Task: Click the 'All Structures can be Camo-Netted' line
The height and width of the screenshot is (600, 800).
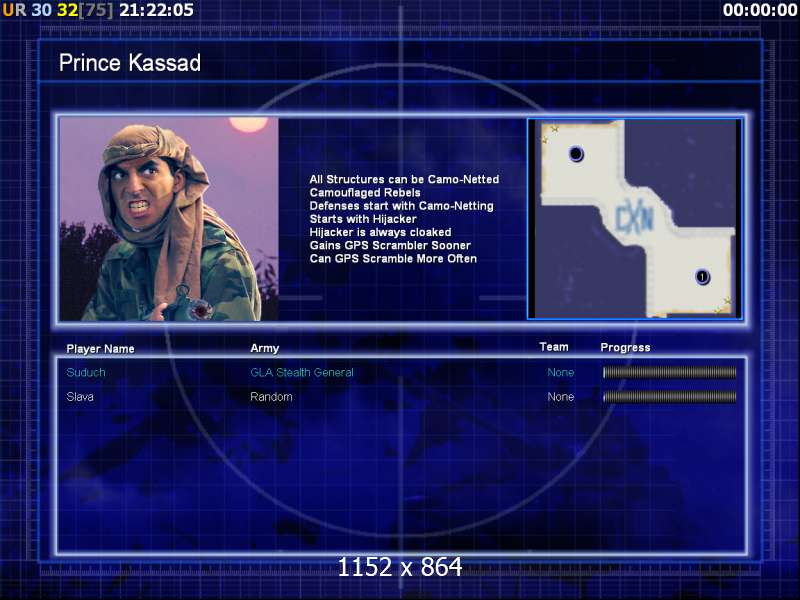Action: pyautogui.click(x=405, y=180)
